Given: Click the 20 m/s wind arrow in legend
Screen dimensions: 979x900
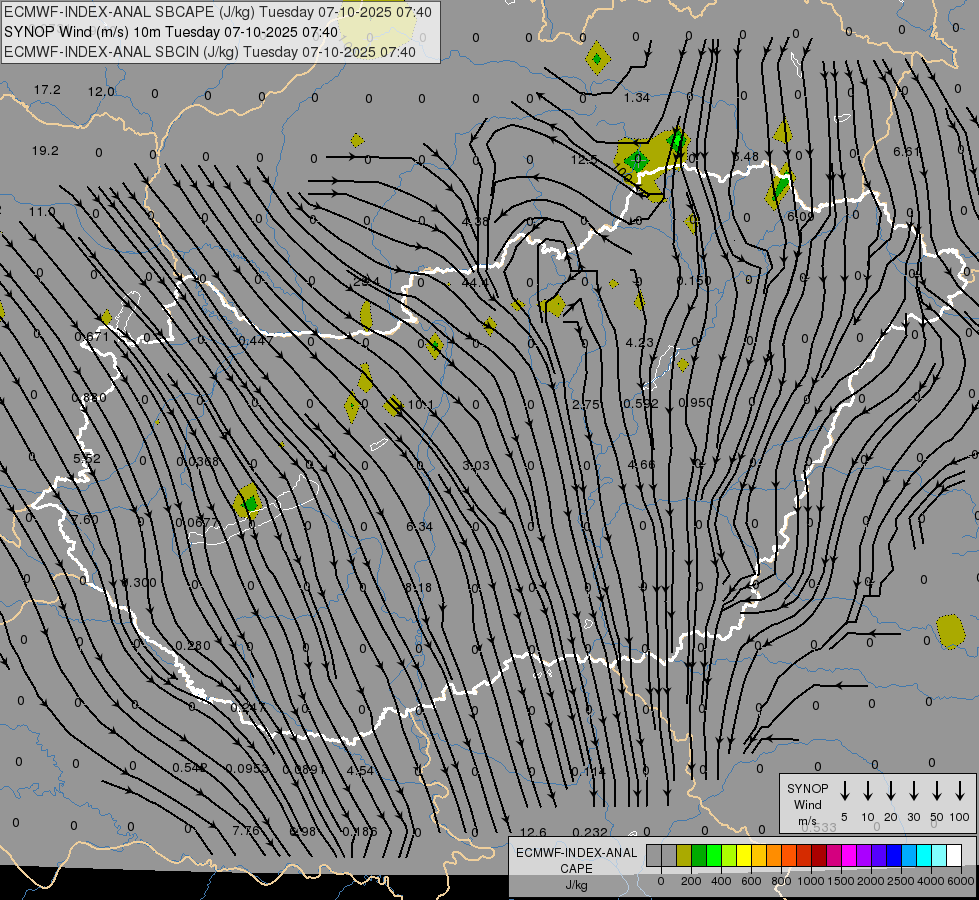Looking at the screenshot, I should tap(891, 791).
